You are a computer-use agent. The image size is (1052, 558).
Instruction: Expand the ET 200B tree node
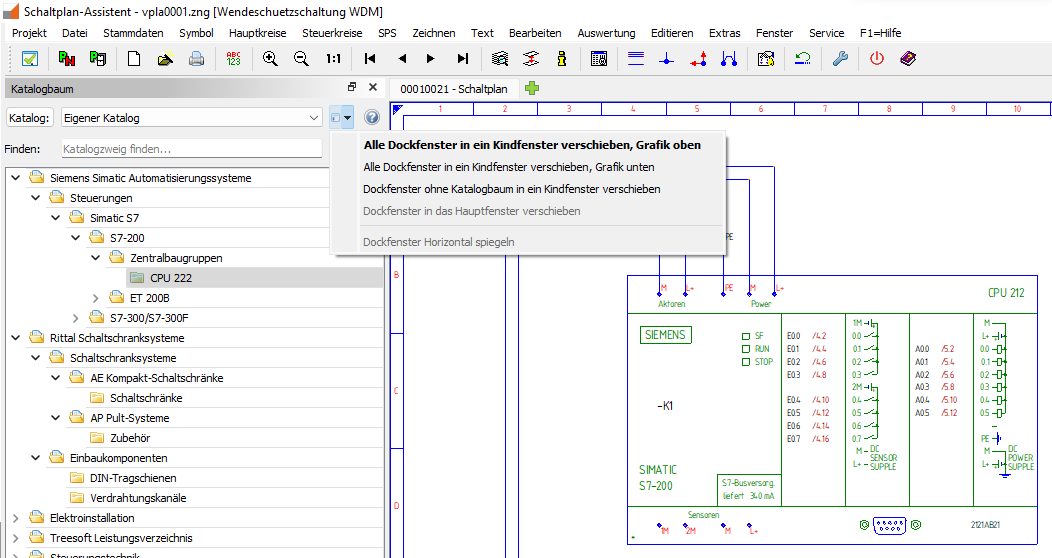click(96, 298)
